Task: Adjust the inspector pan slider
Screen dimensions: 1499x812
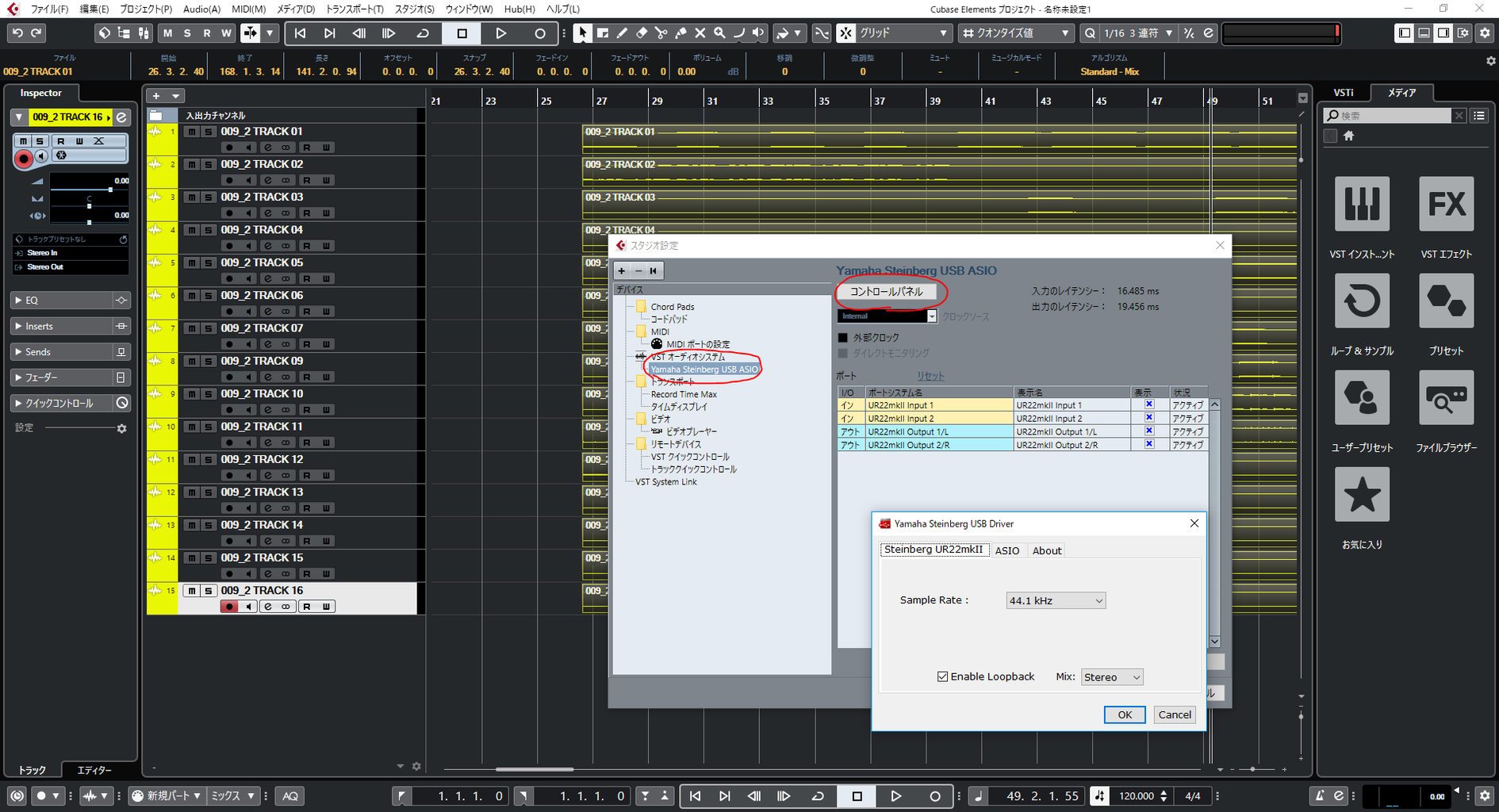Action: (89, 206)
